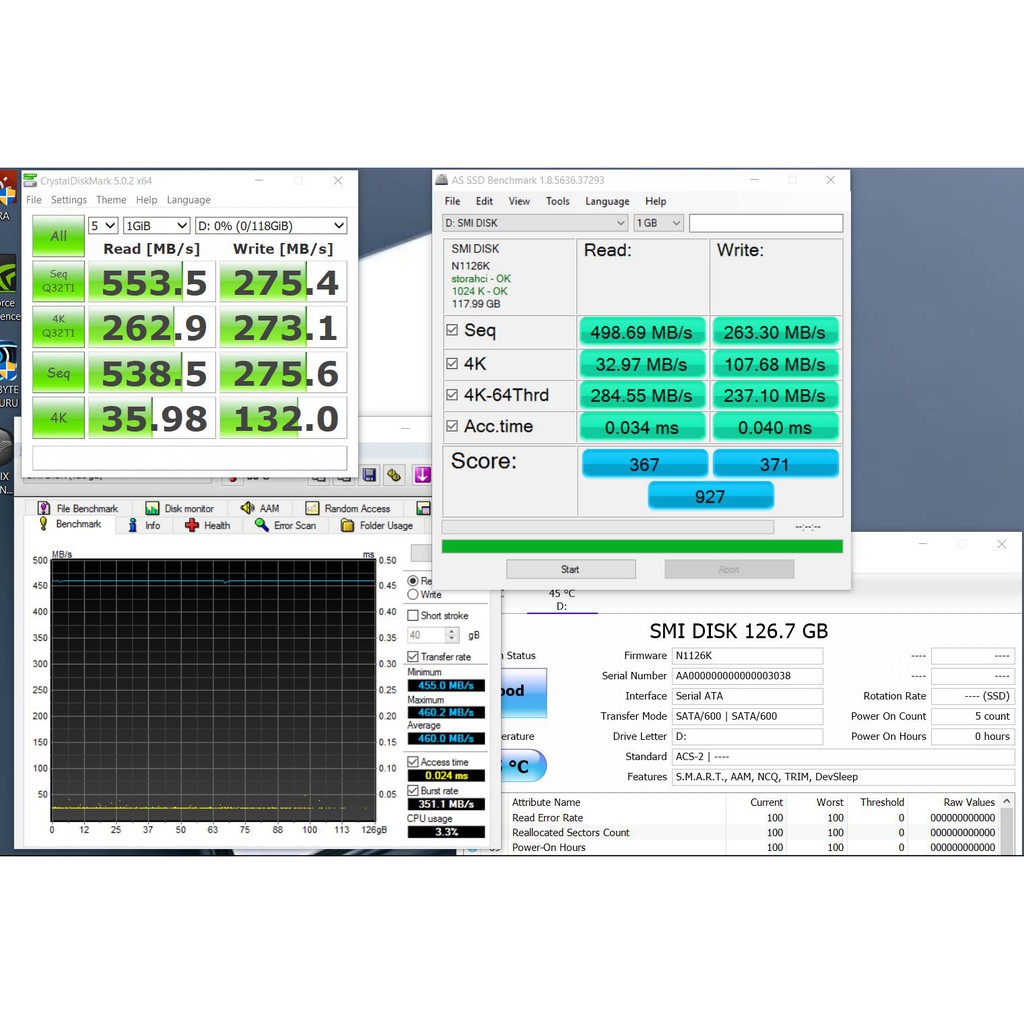This screenshot has width=1024, height=1024.
Task: Open the Folder Usage folder icon tab
Action: point(347,525)
